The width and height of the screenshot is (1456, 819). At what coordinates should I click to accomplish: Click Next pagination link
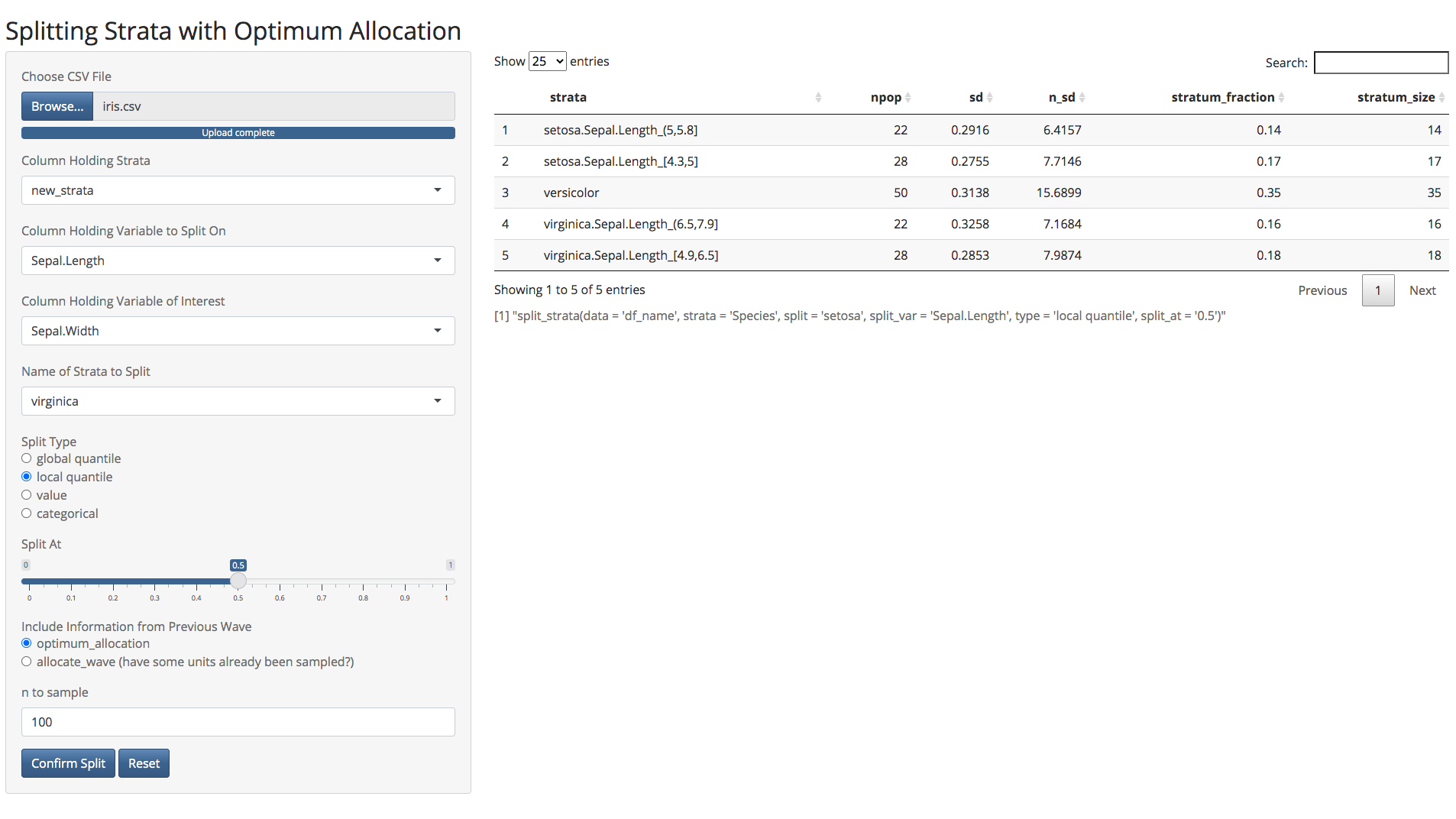(x=1422, y=290)
